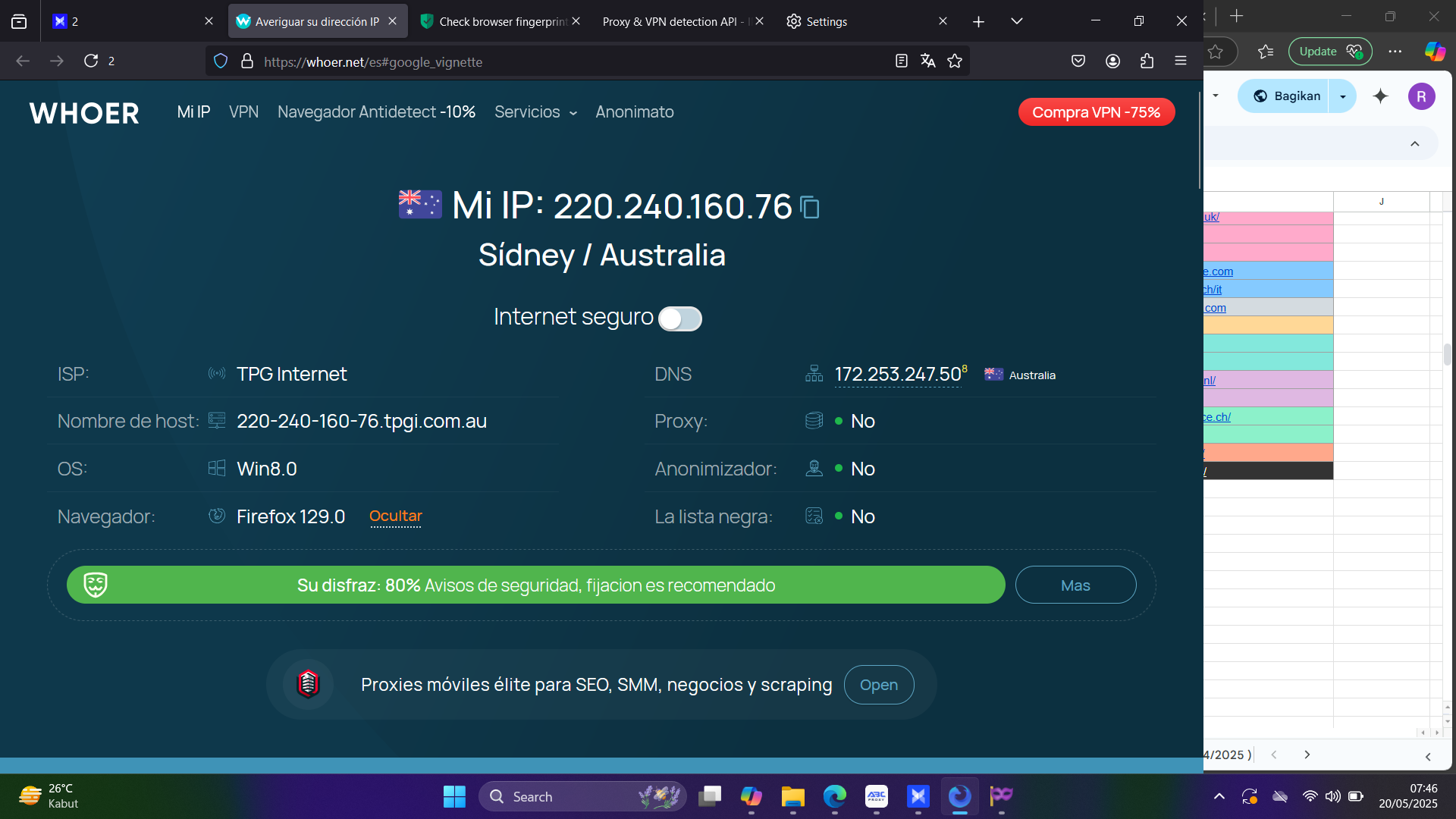Open the volume tray icon
The width and height of the screenshot is (1456, 819).
tap(1332, 796)
